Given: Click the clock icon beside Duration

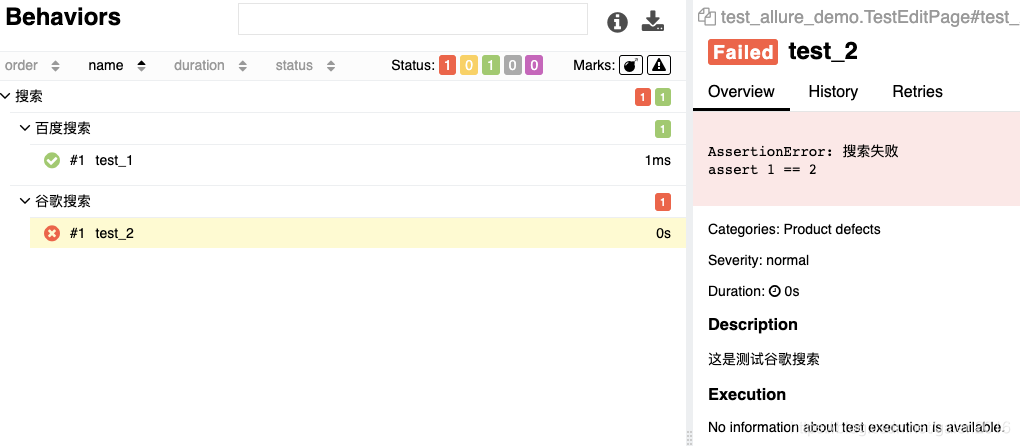Looking at the screenshot, I should coord(774,291).
